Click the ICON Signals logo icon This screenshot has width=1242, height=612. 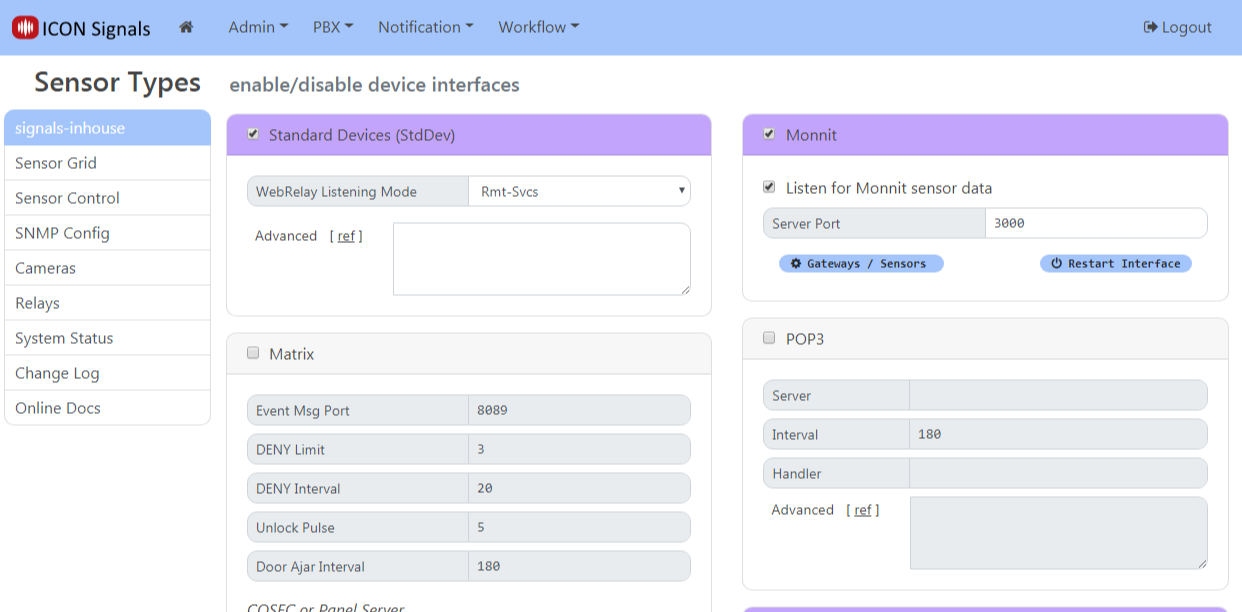coord(25,28)
